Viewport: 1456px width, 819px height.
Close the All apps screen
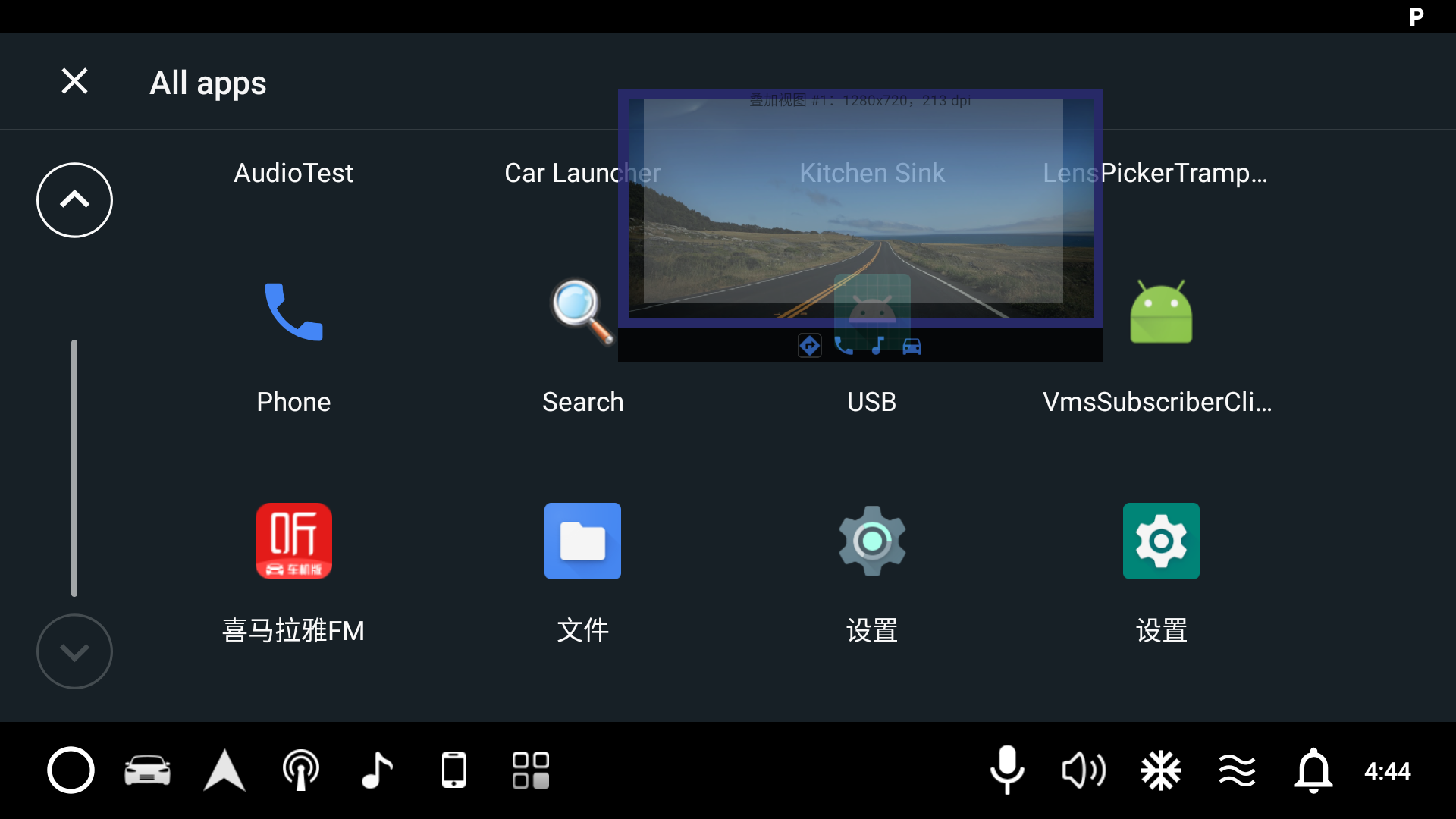[x=74, y=81]
